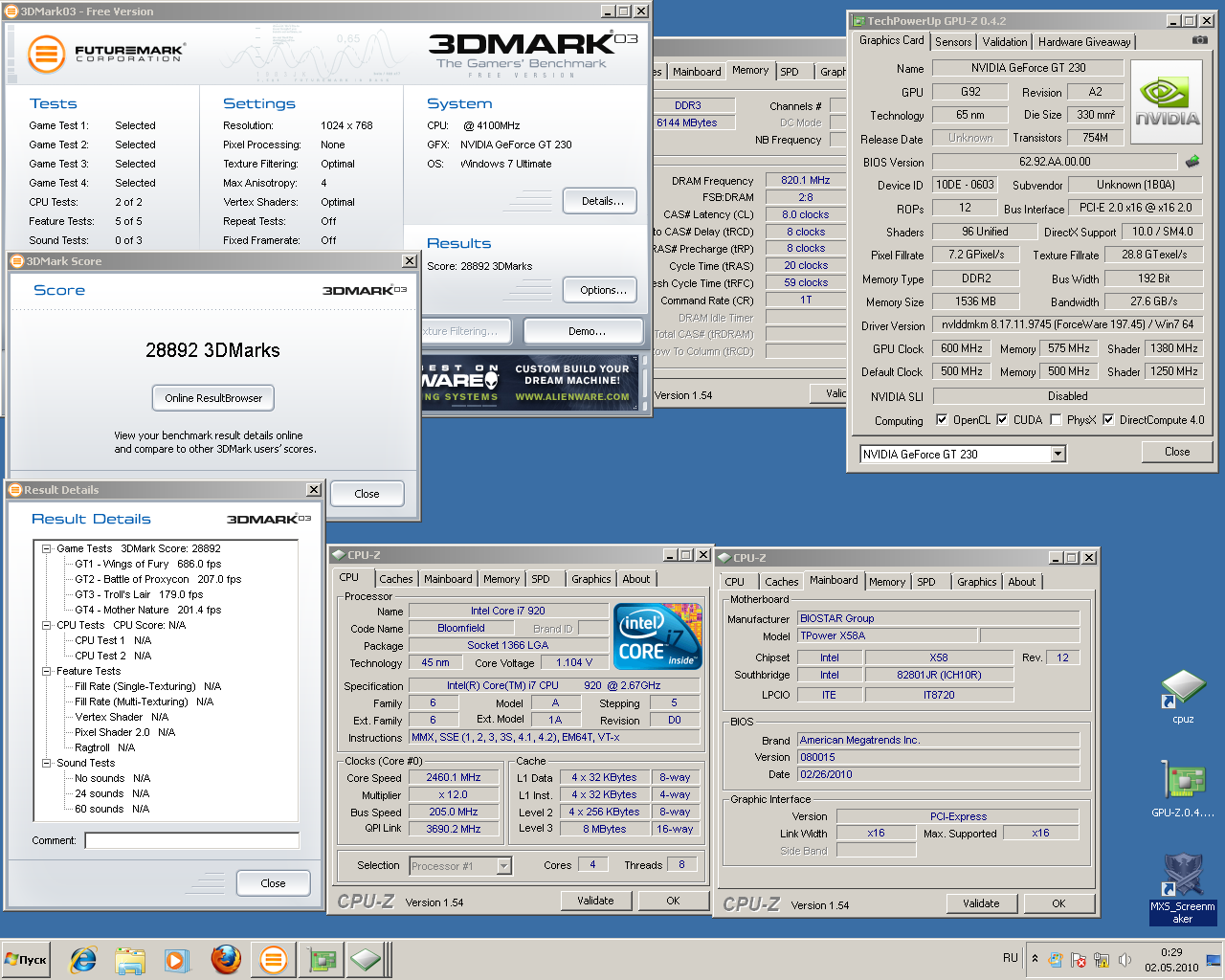Screen dimensions: 1225x980
Task: Open Firefox from the taskbar
Action: (226, 959)
